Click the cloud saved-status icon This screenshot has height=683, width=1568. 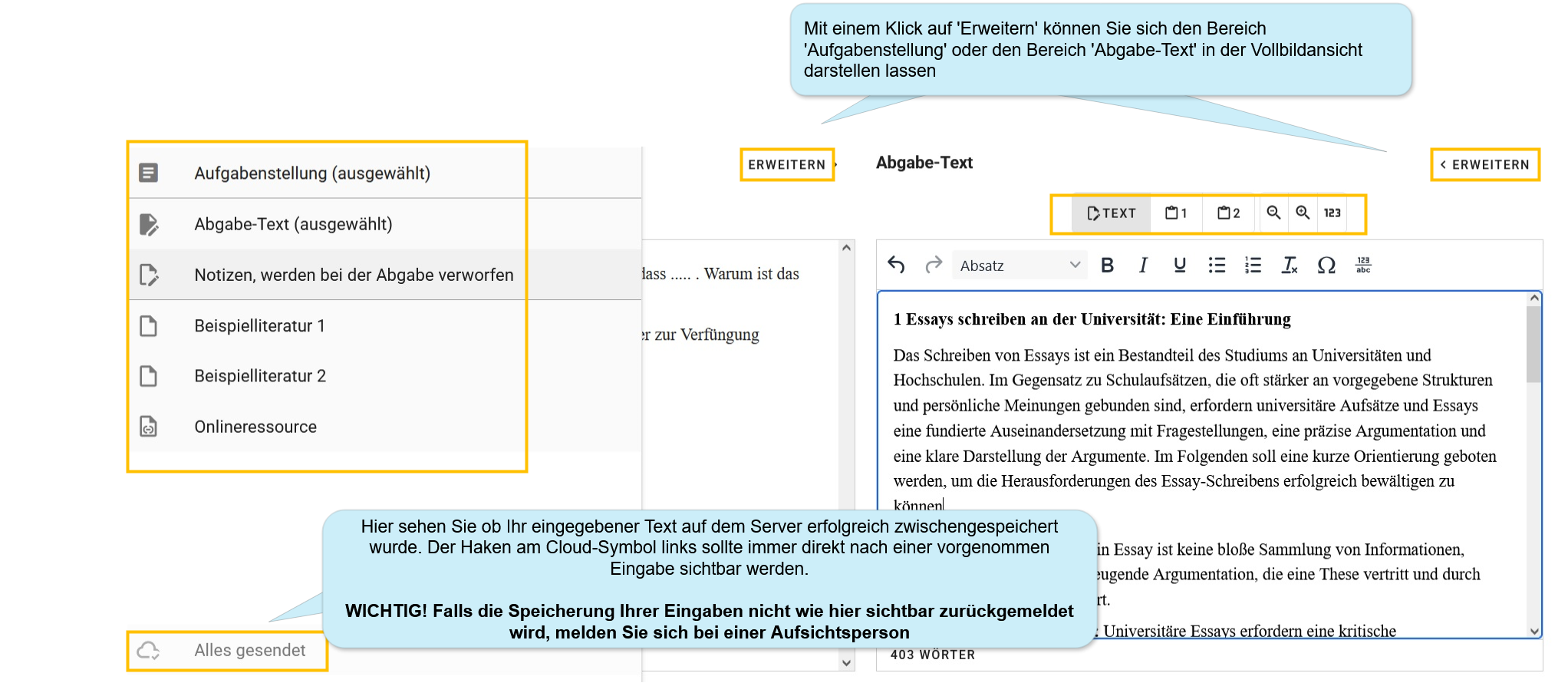(148, 651)
